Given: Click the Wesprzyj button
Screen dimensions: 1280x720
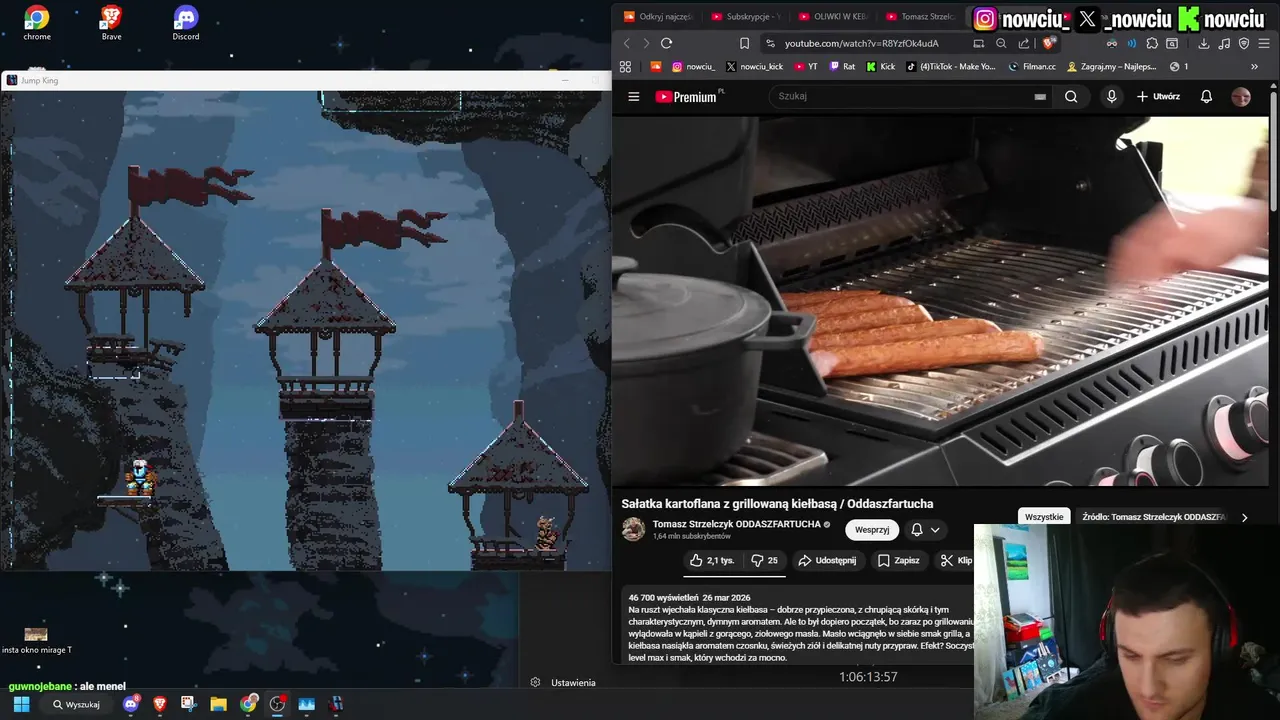Looking at the screenshot, I should (872, 530).
